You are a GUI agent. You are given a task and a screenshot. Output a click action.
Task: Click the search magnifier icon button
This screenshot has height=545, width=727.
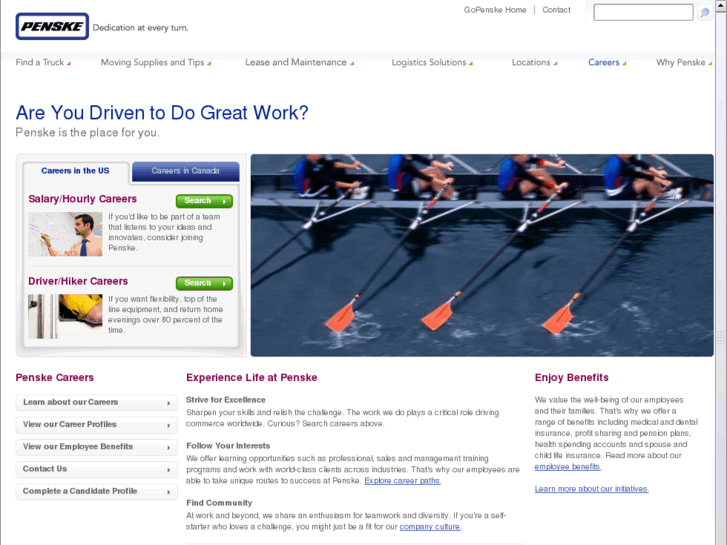click(704, 13)
